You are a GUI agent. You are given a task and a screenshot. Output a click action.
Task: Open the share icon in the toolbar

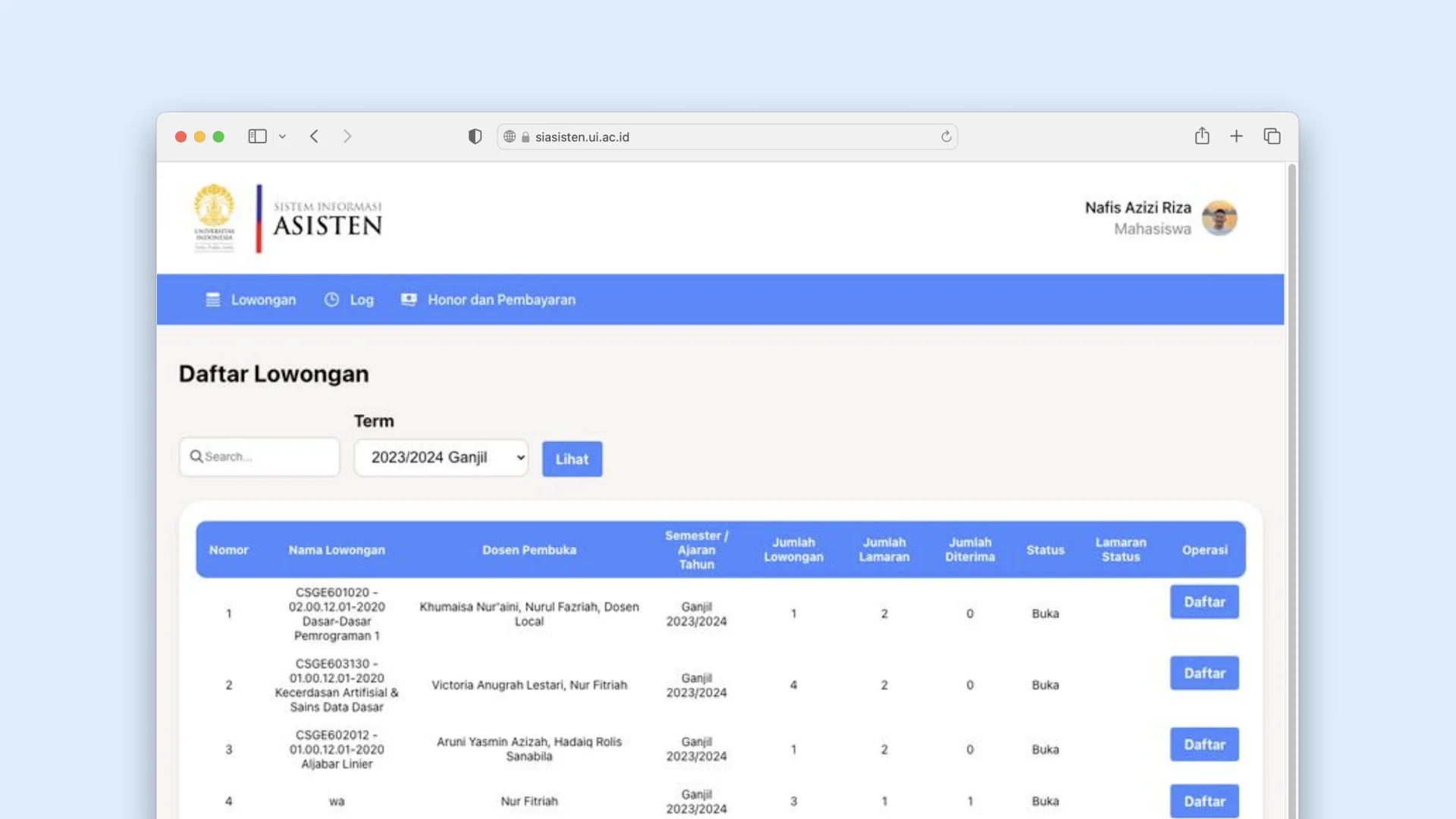1202,136
